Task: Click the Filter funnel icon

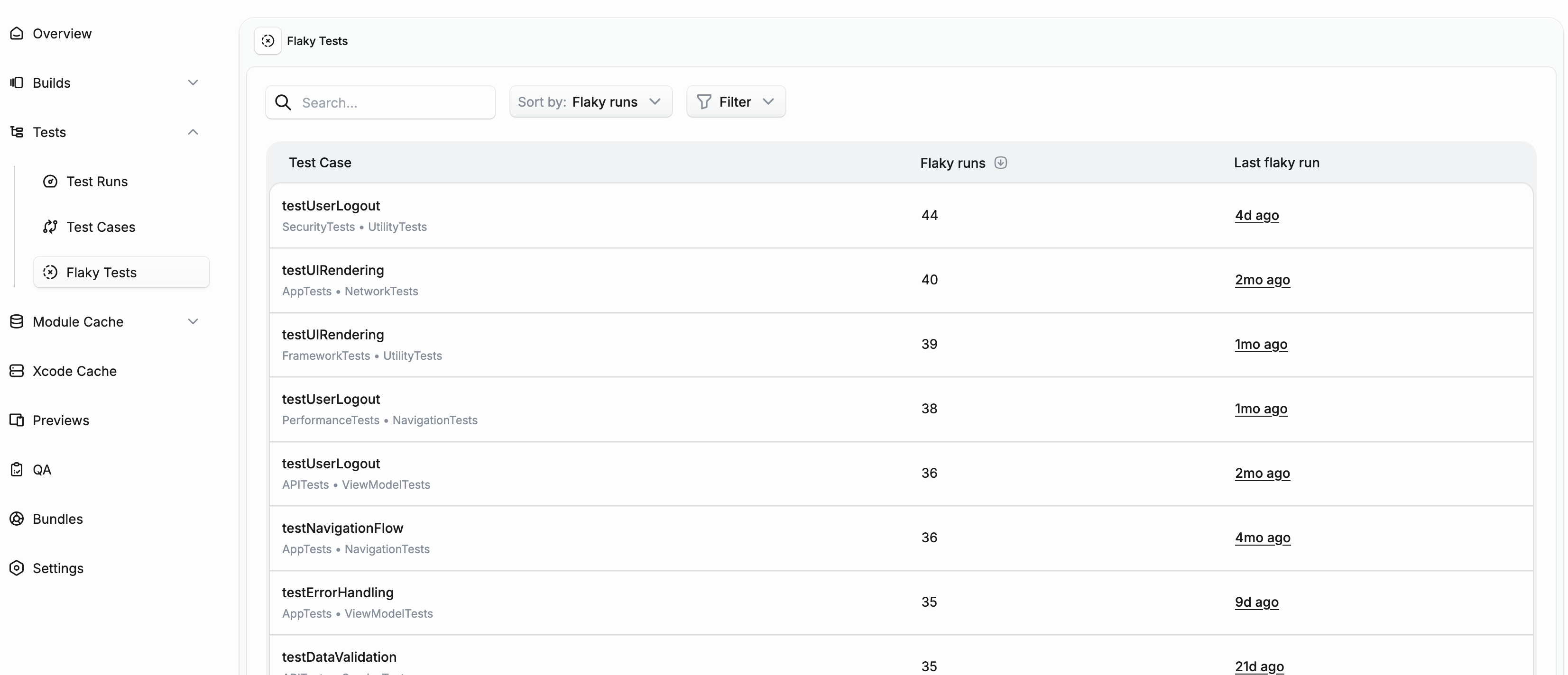Action: [x=704, y=101]
